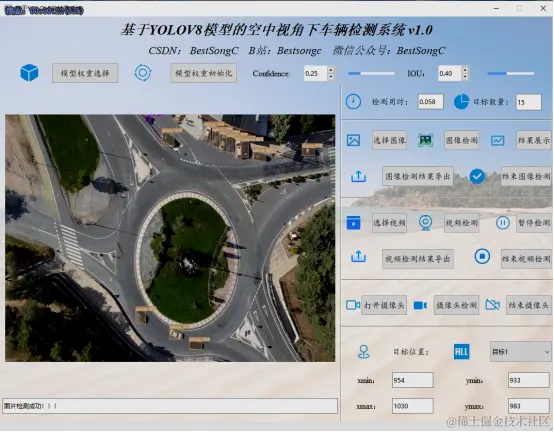
Task: Click the video file icon beside 选择视频
Action: click(x=353, y=223)
